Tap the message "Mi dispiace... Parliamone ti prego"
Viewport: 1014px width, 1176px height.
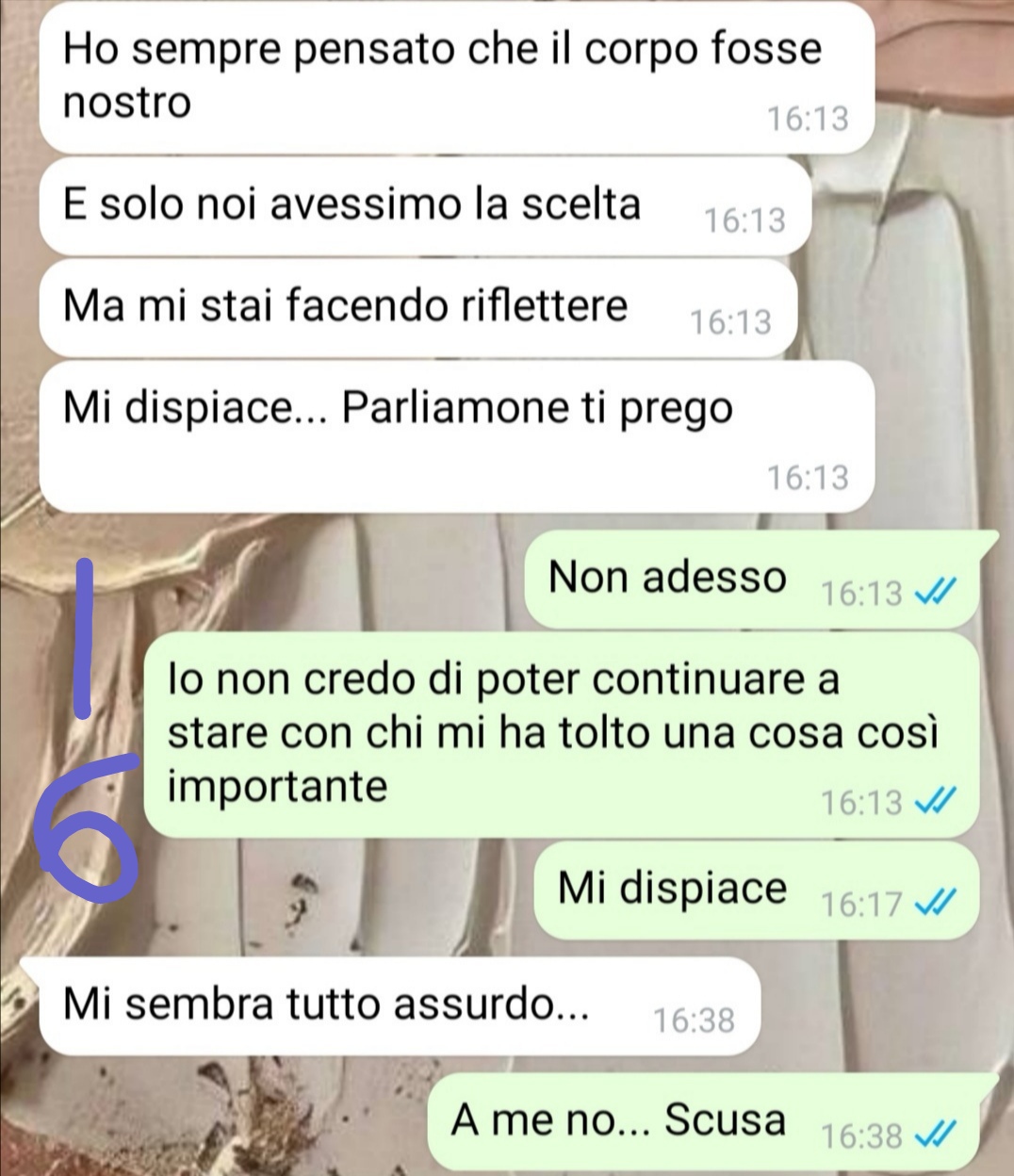tap(457, 437)
